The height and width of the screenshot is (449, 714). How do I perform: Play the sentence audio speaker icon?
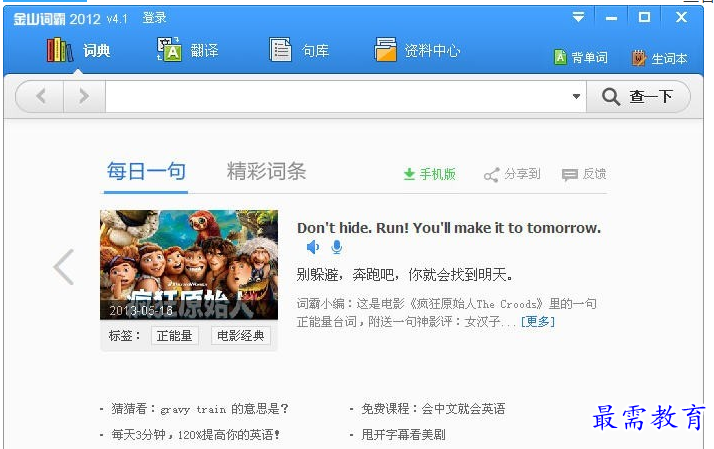pos(313,247)
